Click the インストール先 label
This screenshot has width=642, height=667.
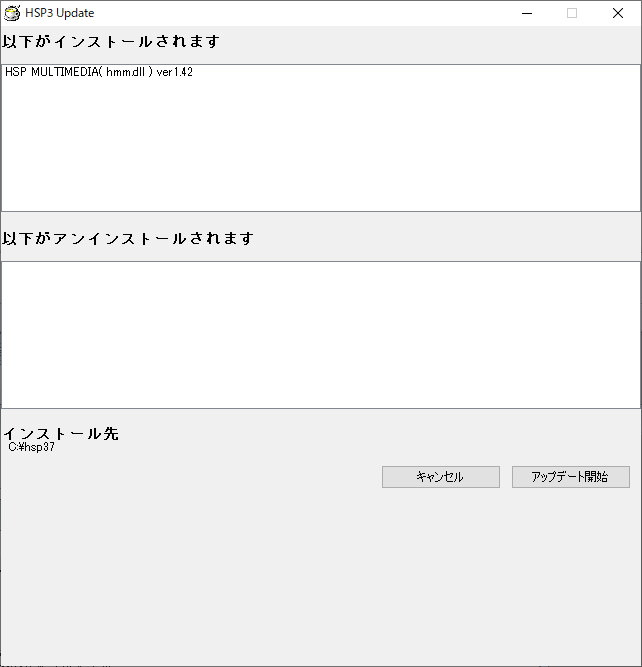(x=61, y=433)
